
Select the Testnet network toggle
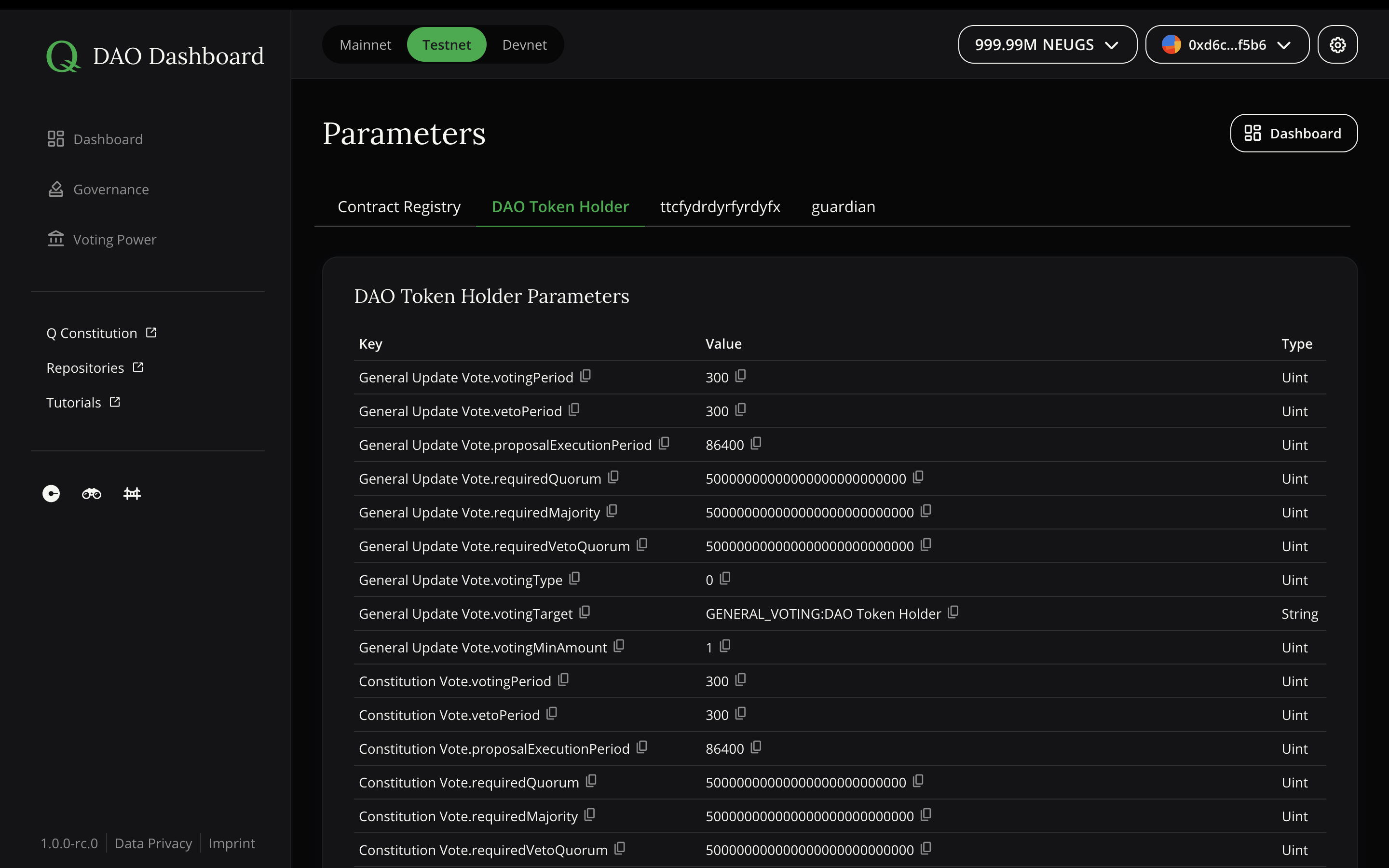[x=446, y=44]
